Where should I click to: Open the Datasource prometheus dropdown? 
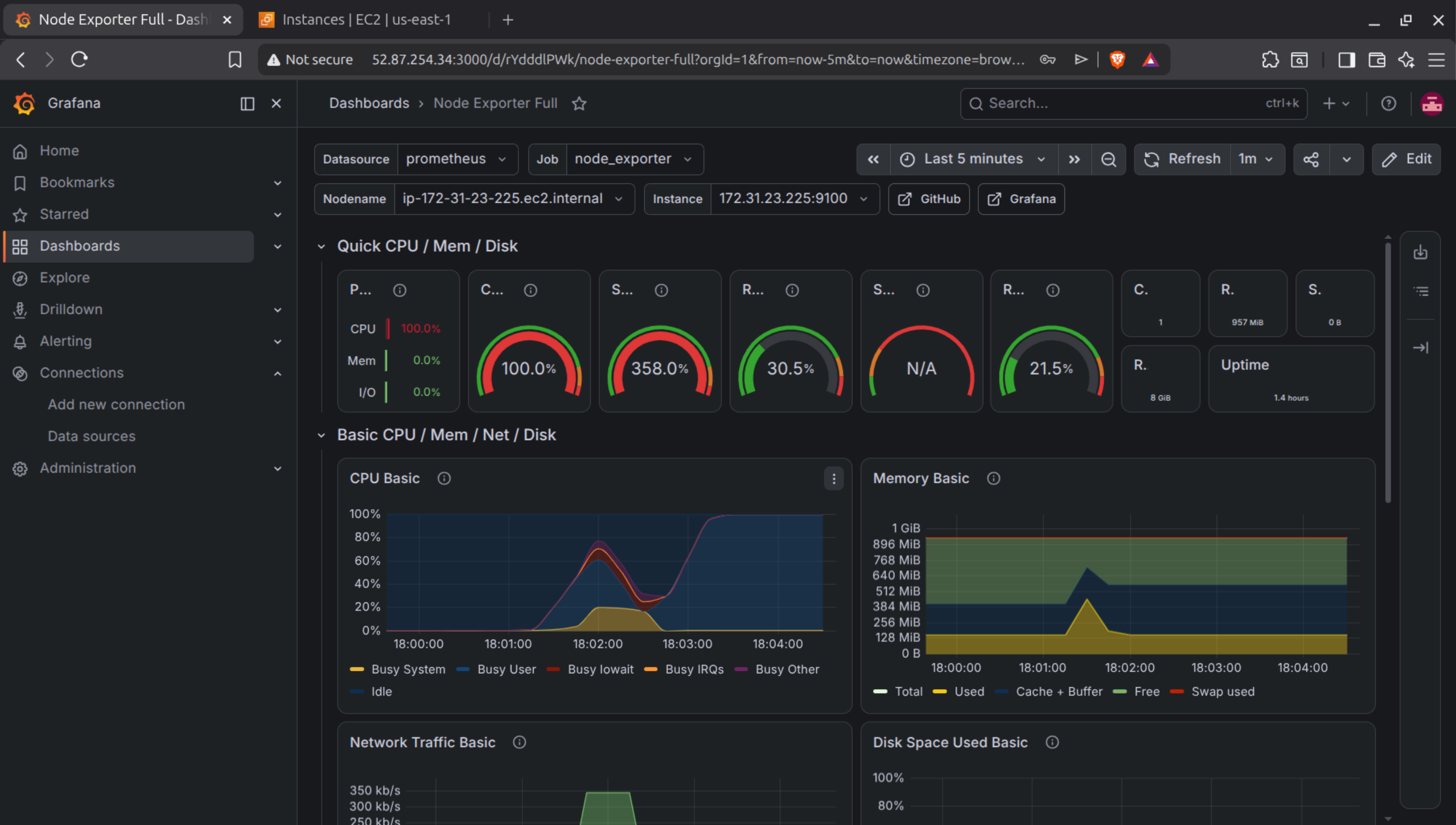pyautogui.click(x=457, y=159)
